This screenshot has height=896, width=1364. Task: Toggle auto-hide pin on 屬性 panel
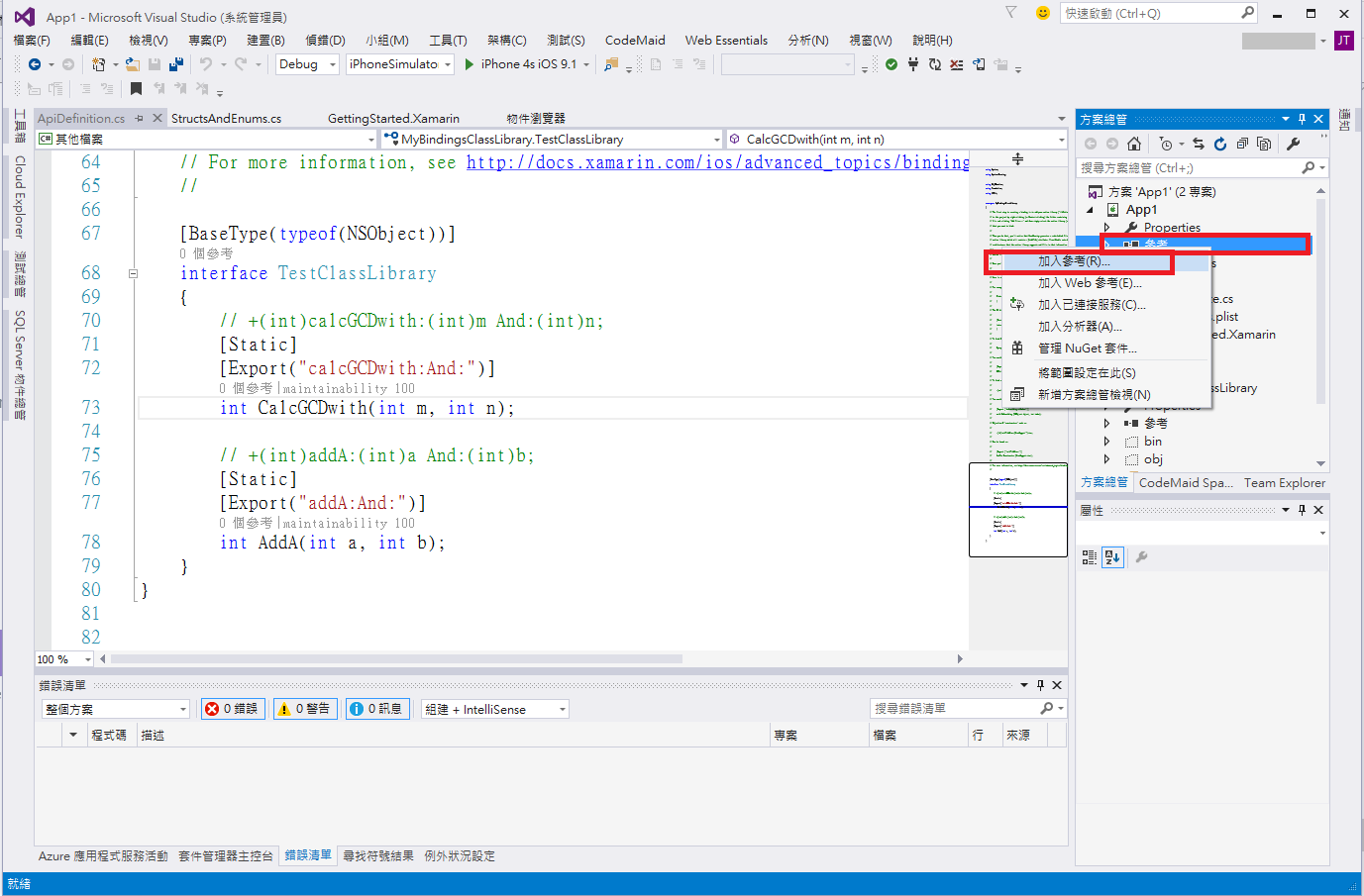(x=1302, y=510)
